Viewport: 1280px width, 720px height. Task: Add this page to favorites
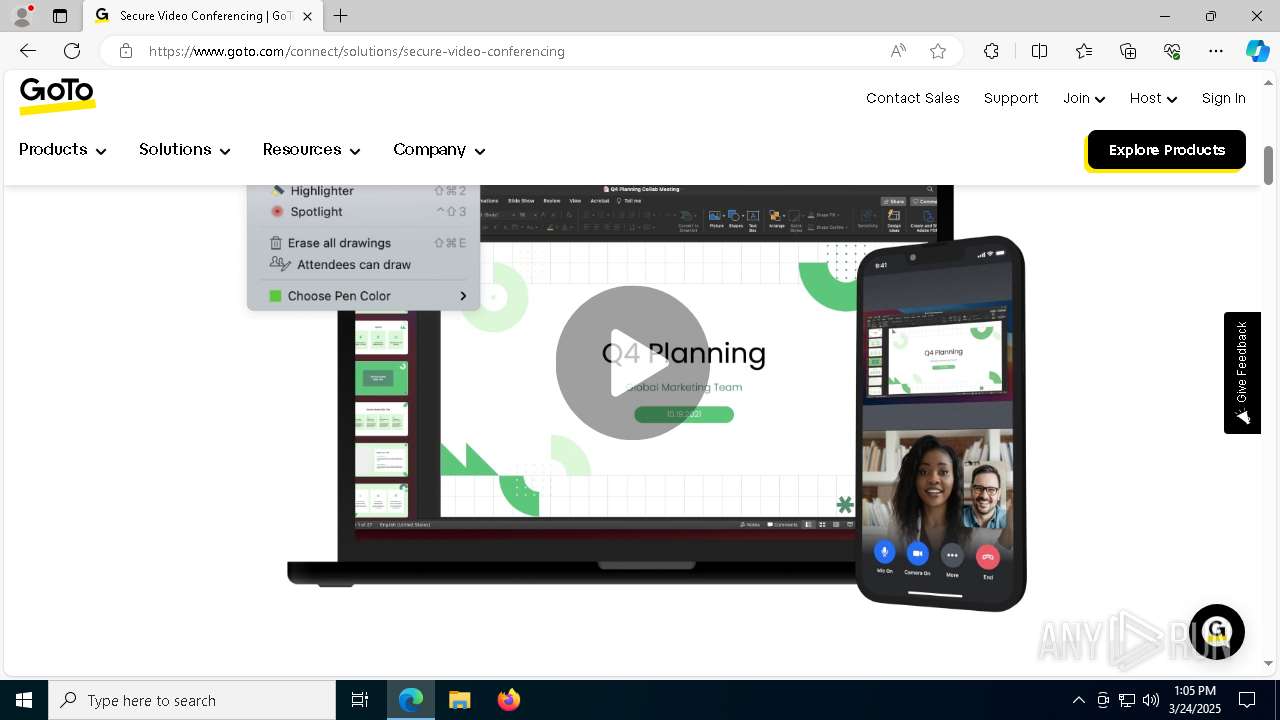coord(938,51)
